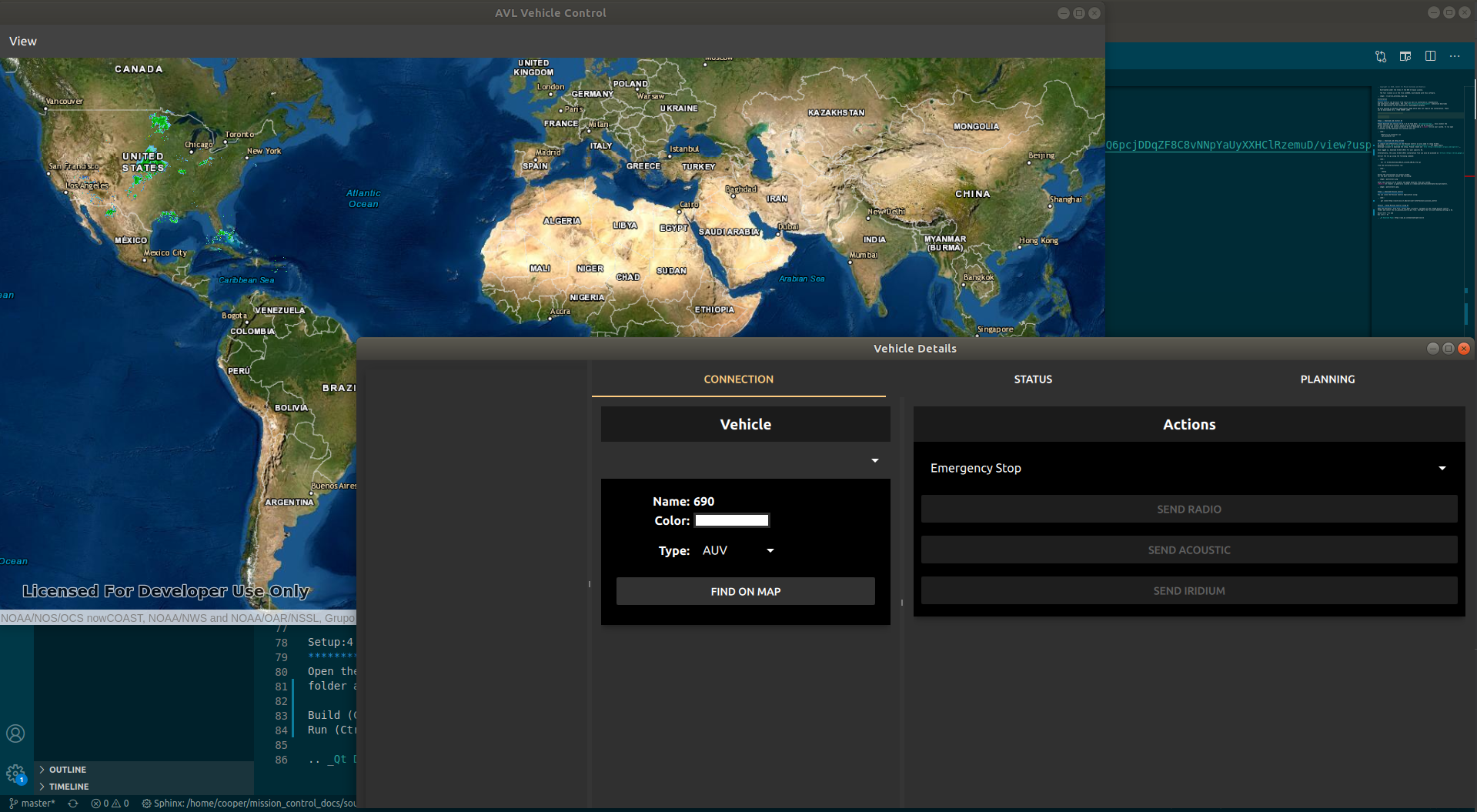This screenshot has width=1477, height=812.
Task: Click the SAUDI ARABIA label on the map
Action: (x=728, y=232)
